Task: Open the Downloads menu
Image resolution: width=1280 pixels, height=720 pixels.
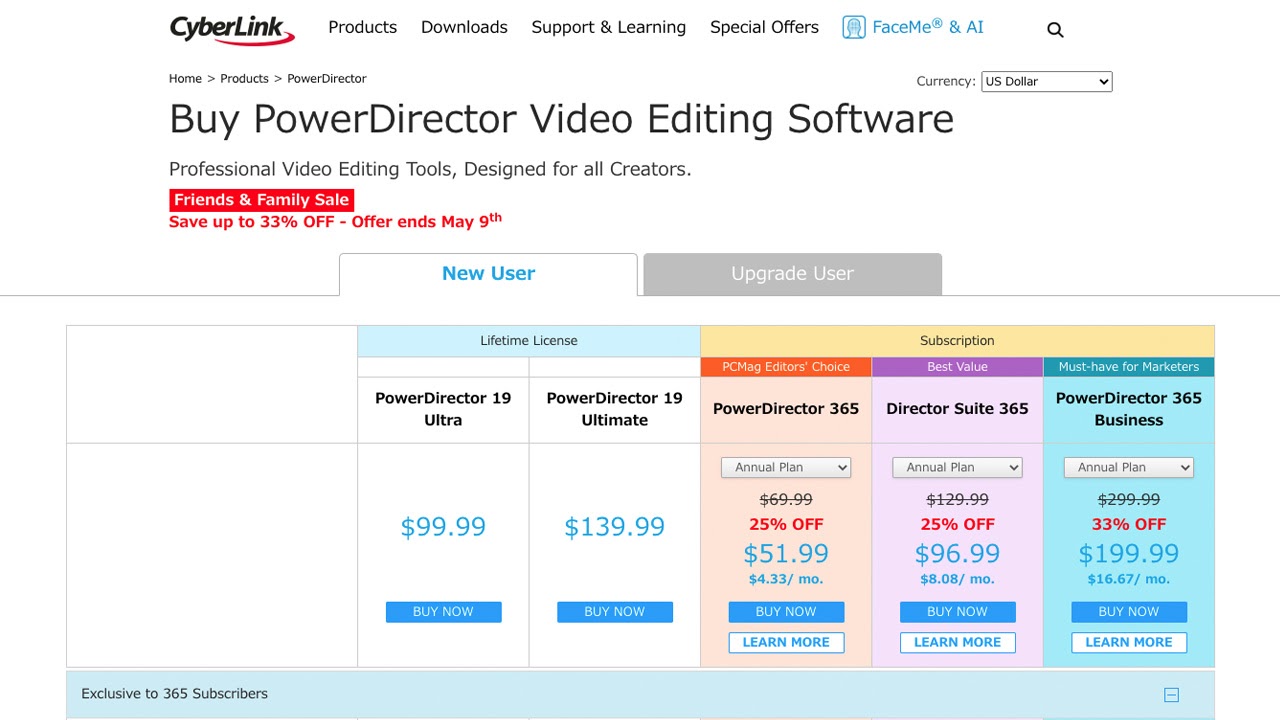Action: click(464, 27)
